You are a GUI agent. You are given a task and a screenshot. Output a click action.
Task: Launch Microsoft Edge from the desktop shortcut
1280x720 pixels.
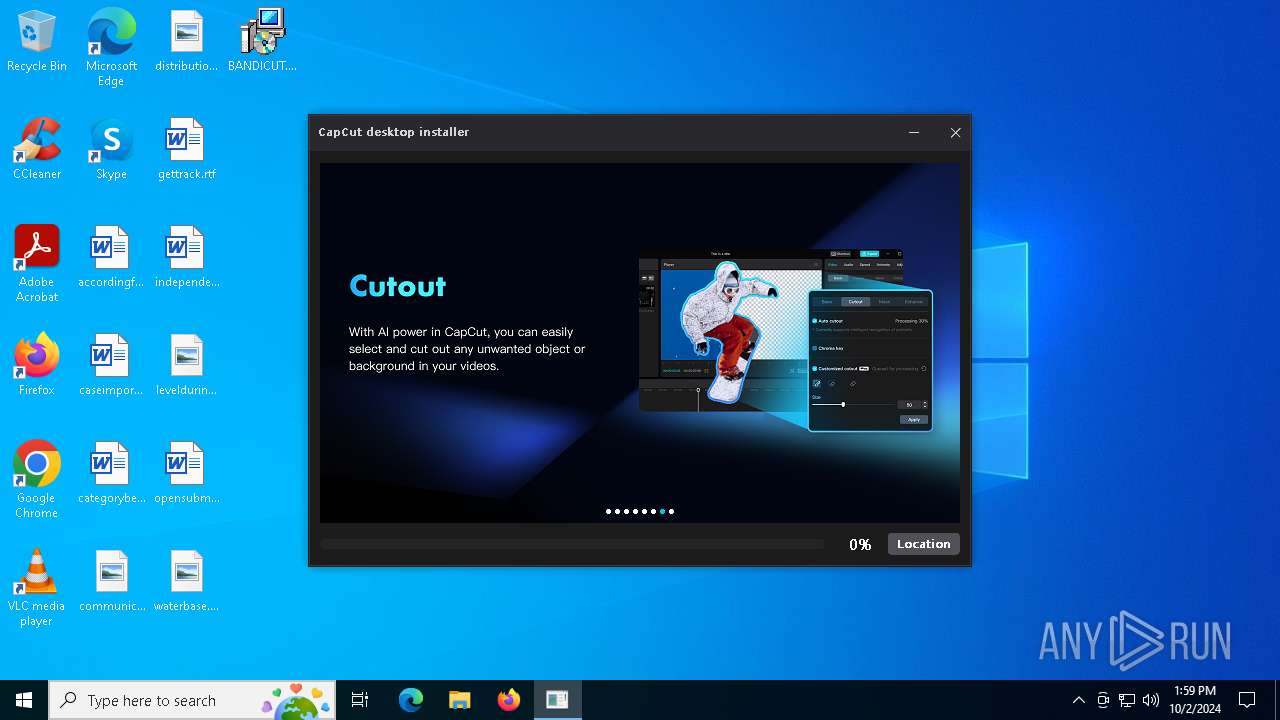coord(111,47)
